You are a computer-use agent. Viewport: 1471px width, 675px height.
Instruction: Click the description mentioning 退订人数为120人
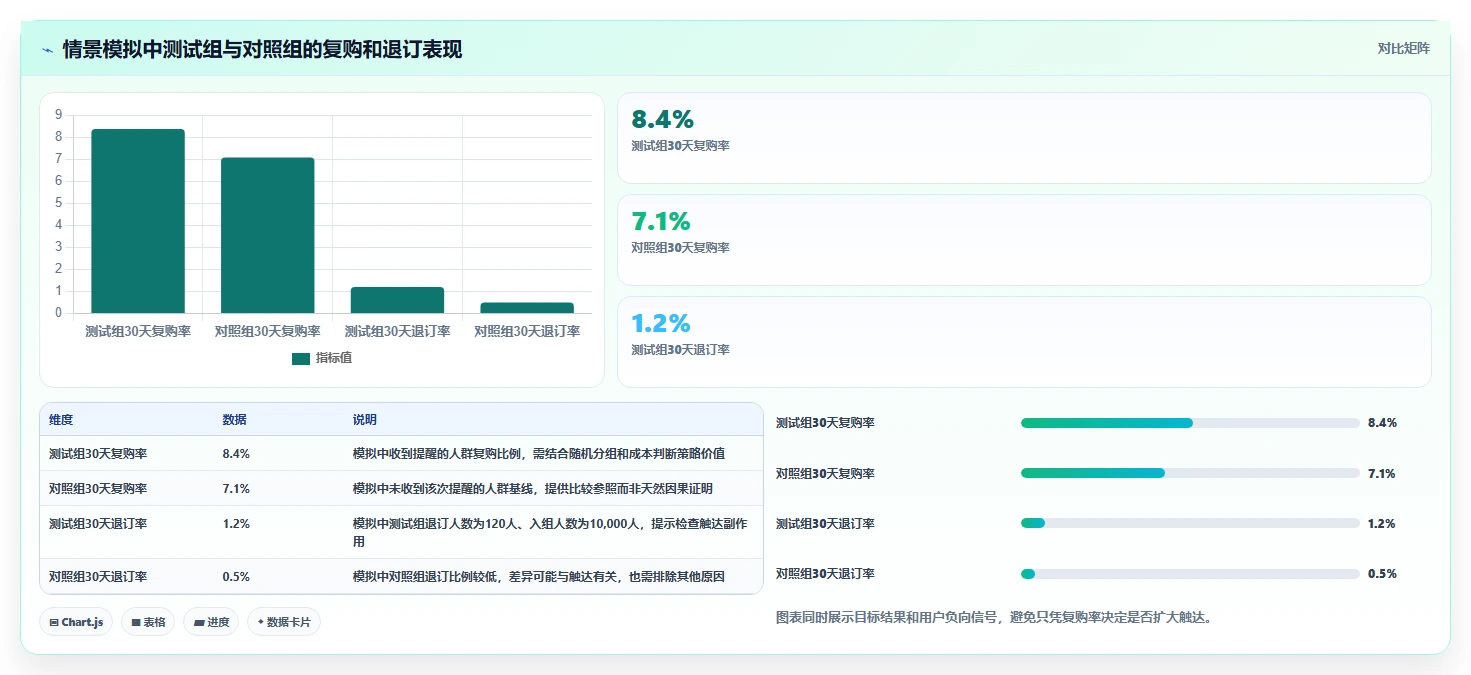[550, 532]
